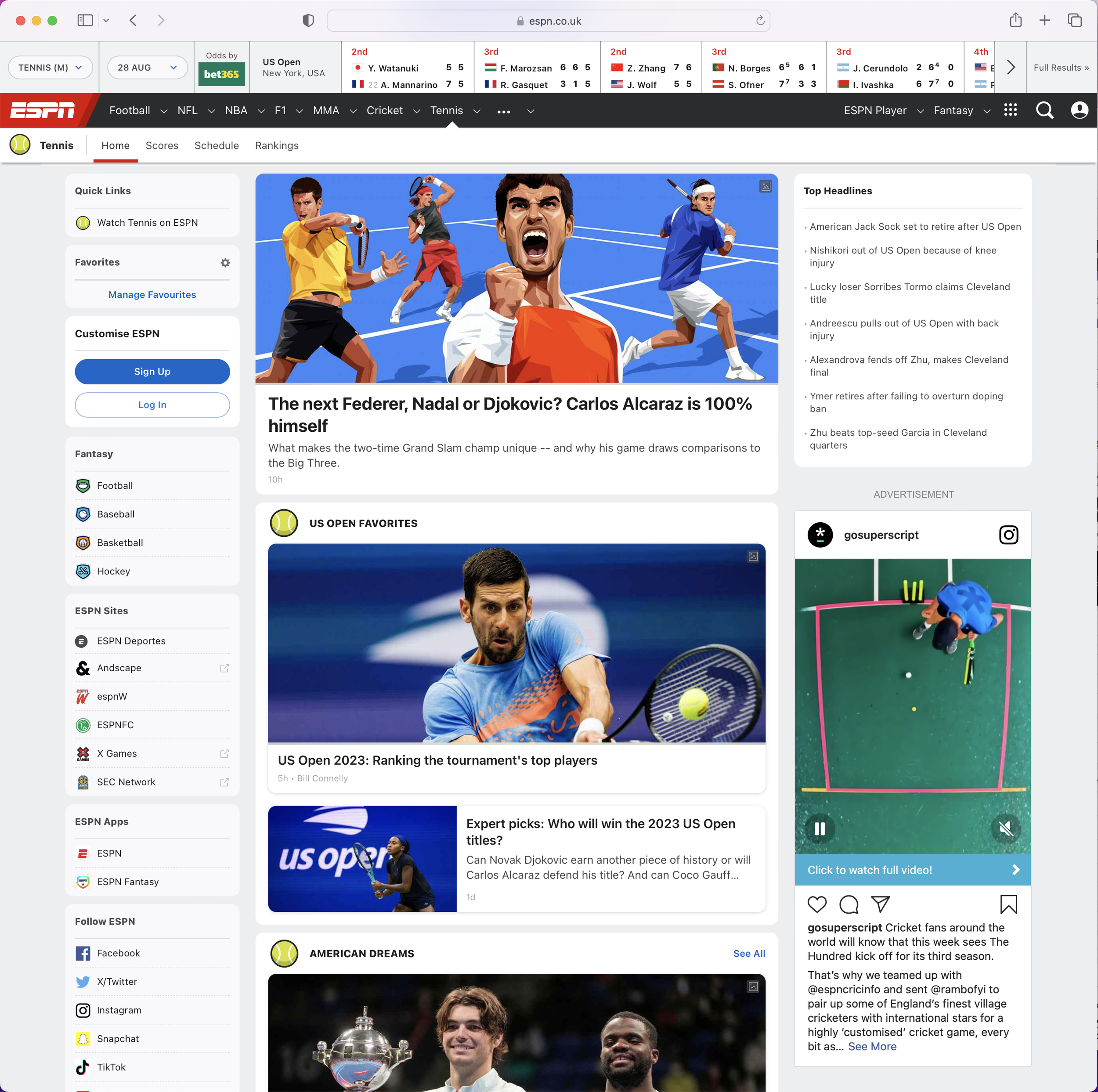Click the gosuperscript avatar icon
Viewport: 1098px width, 1092px height.
click(820, 535)
